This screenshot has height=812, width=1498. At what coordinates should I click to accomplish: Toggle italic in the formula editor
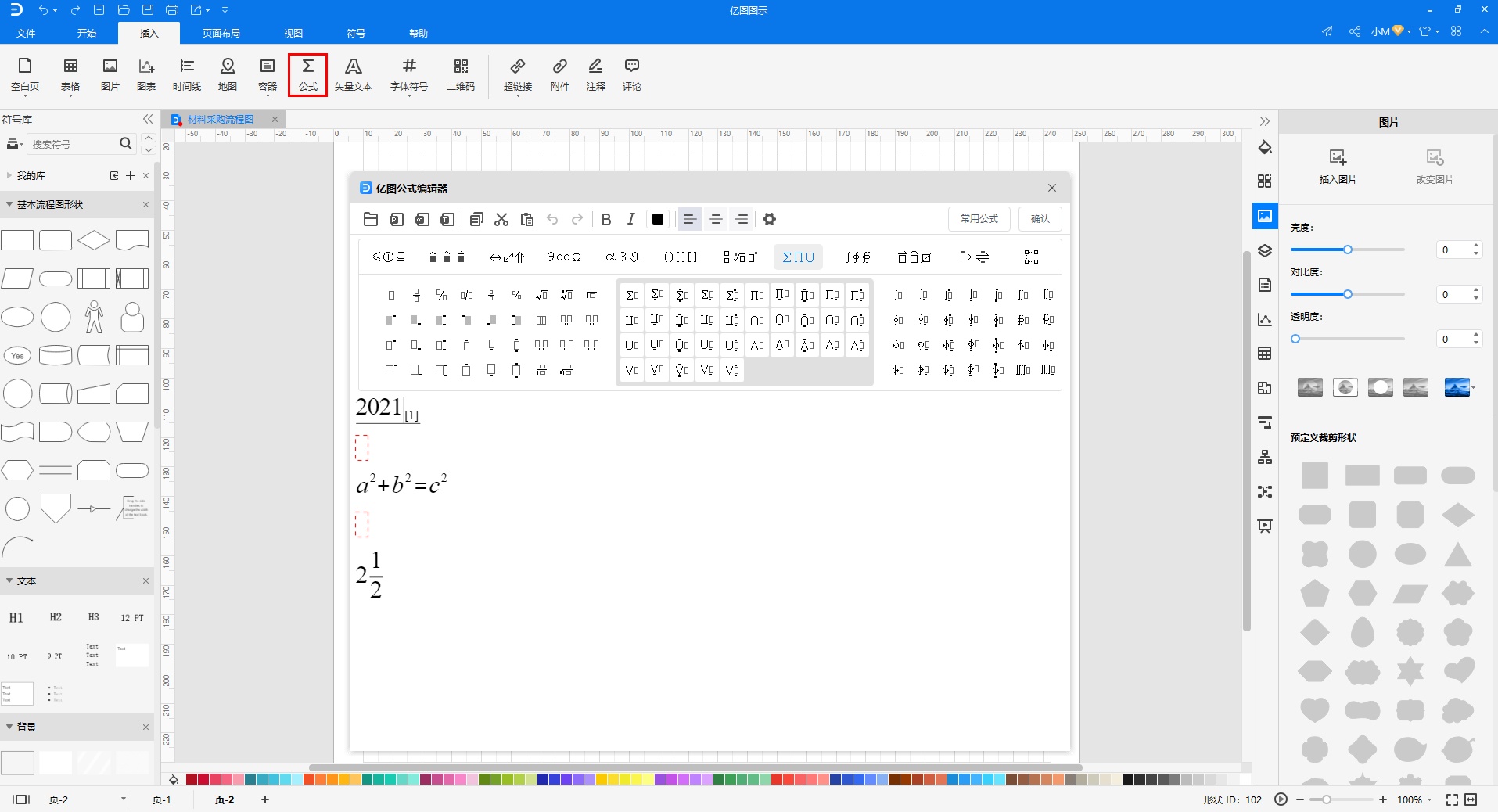coord(631,219)
